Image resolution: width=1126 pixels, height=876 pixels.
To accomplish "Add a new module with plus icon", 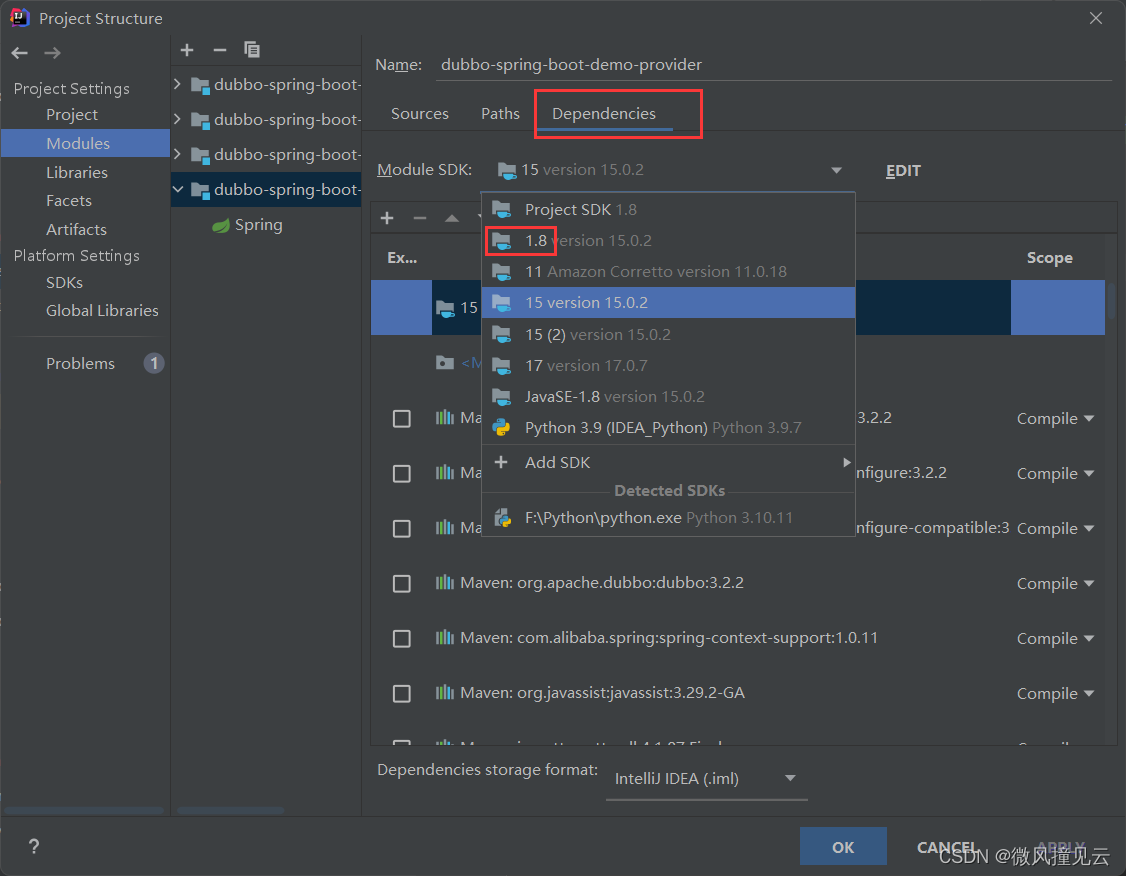I will 187,50.
